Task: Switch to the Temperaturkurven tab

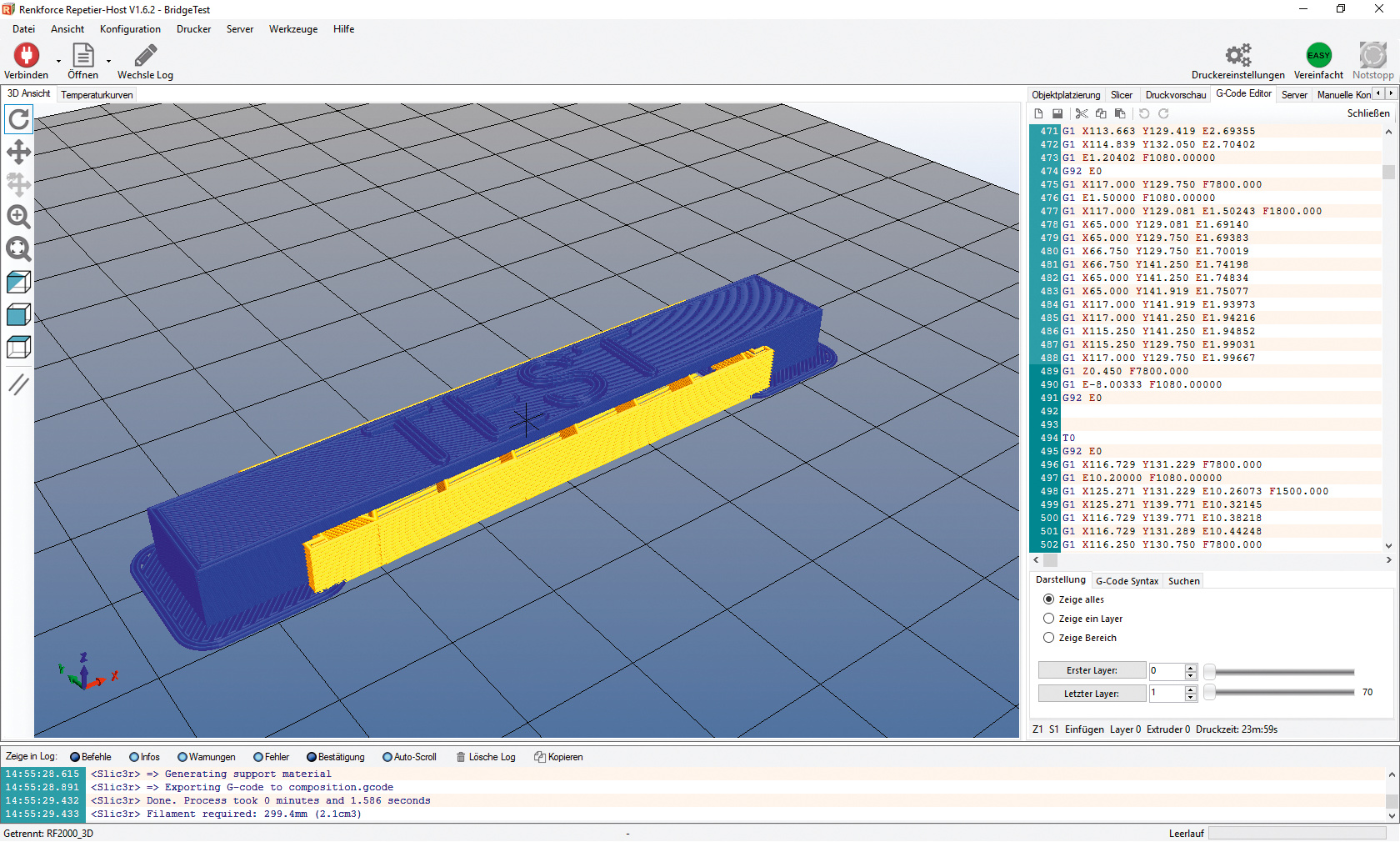Action: pos(97,95)
